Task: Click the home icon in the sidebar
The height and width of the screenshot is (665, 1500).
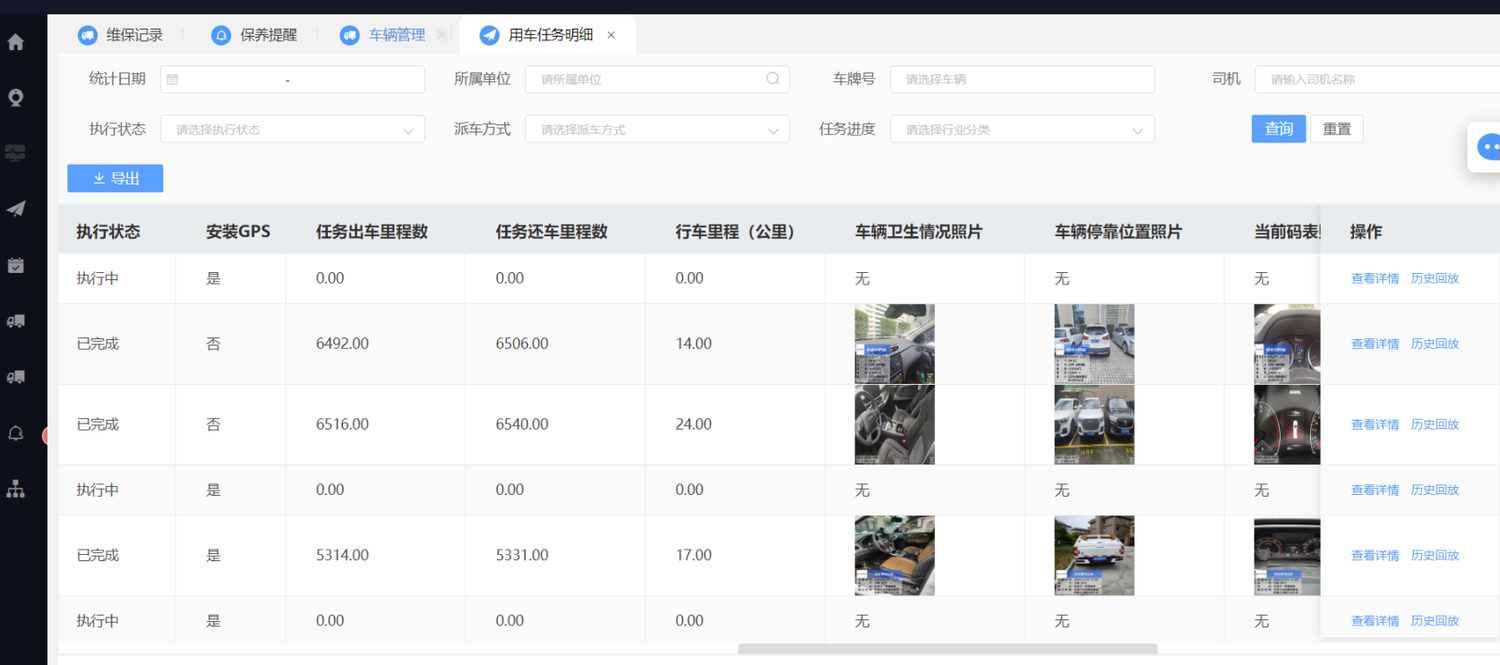Action: (x=16, y=43)
